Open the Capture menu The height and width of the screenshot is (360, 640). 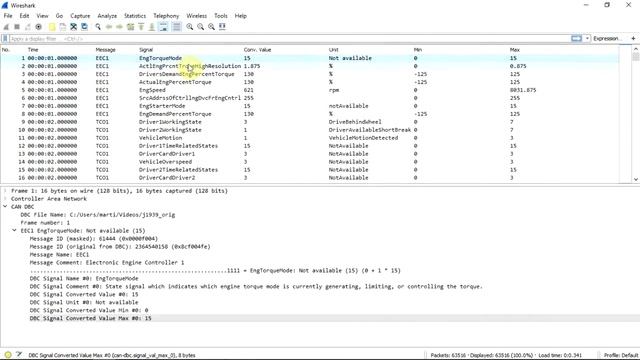(80, 16)
